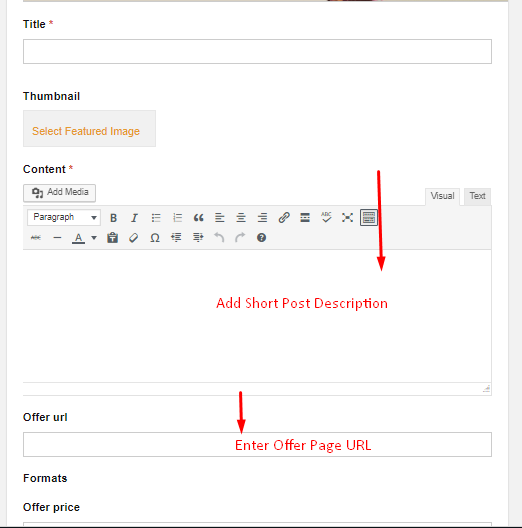This screenshot has width=522, height=528.
Task: Toggle strikethrough text formatting
Action: (36, 238)
